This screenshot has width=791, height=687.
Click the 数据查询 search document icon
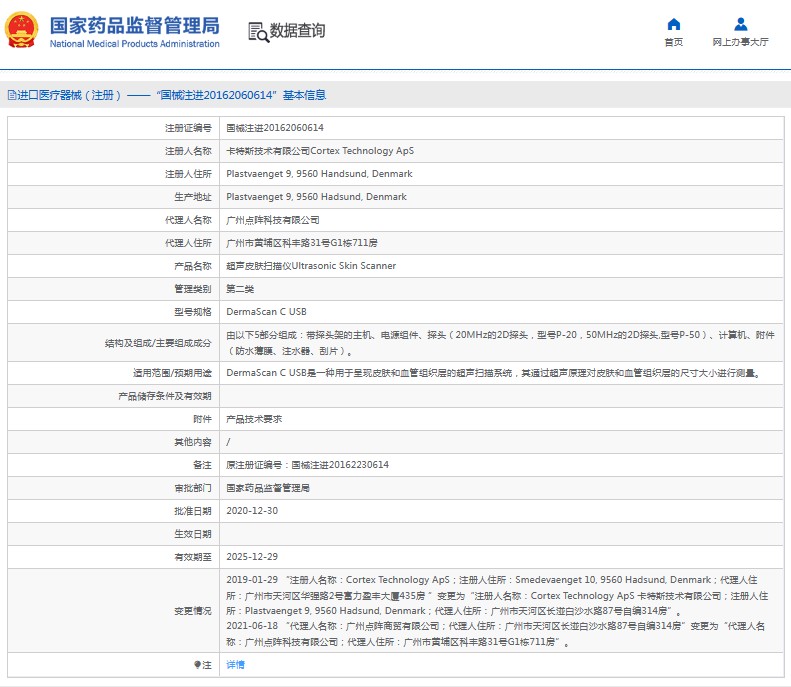[x=258, y=32]
